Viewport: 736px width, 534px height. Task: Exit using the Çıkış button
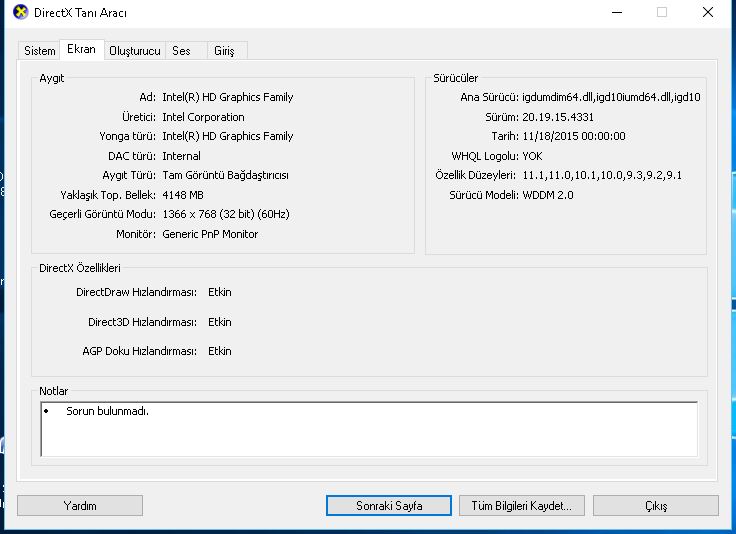pyautogui.click(x=656, y=506)
